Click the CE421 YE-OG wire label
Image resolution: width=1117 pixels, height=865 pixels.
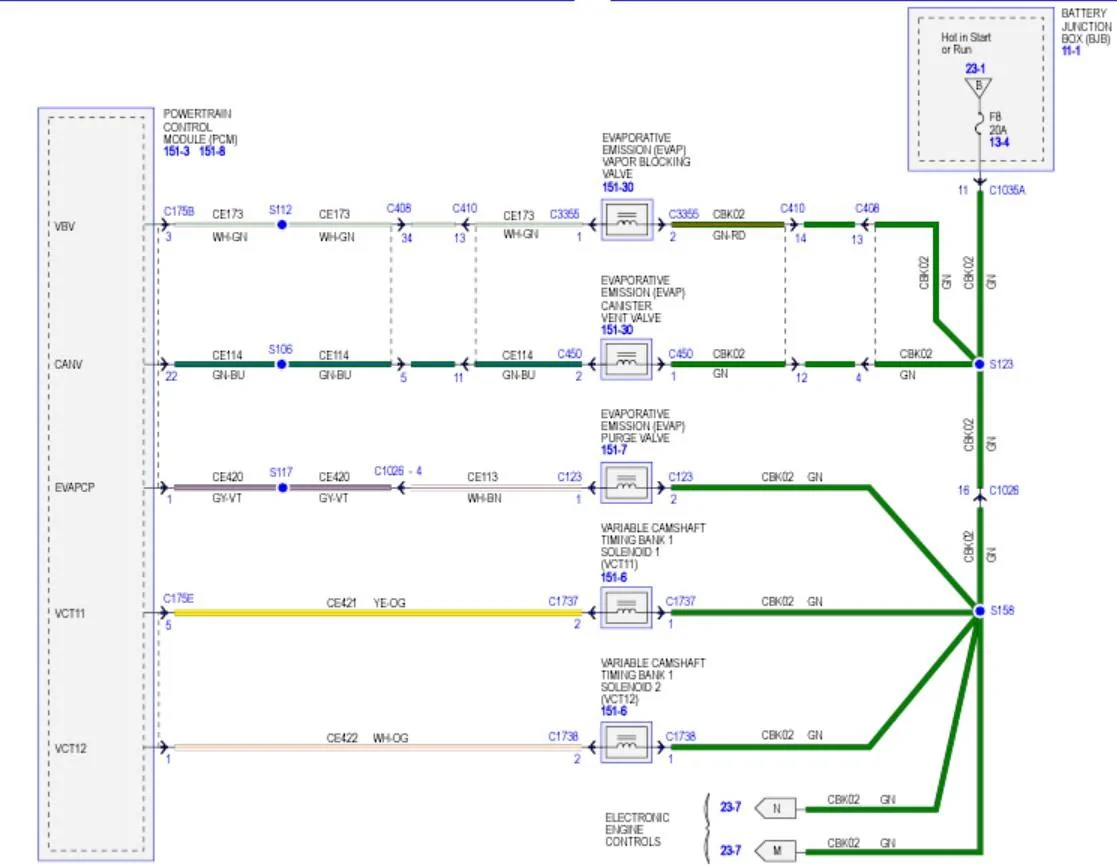366,603
